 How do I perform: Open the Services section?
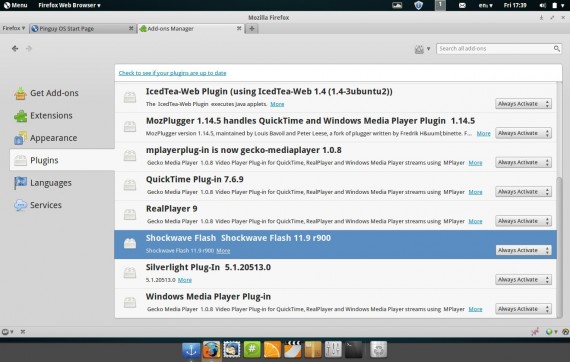(x=38, y=205)
